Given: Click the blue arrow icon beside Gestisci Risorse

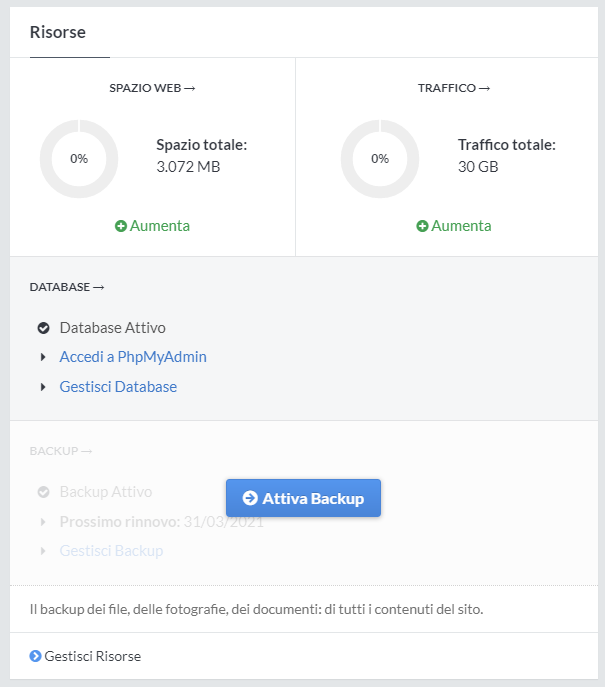Looking at the screenshot, I should (x=36, y=657).
